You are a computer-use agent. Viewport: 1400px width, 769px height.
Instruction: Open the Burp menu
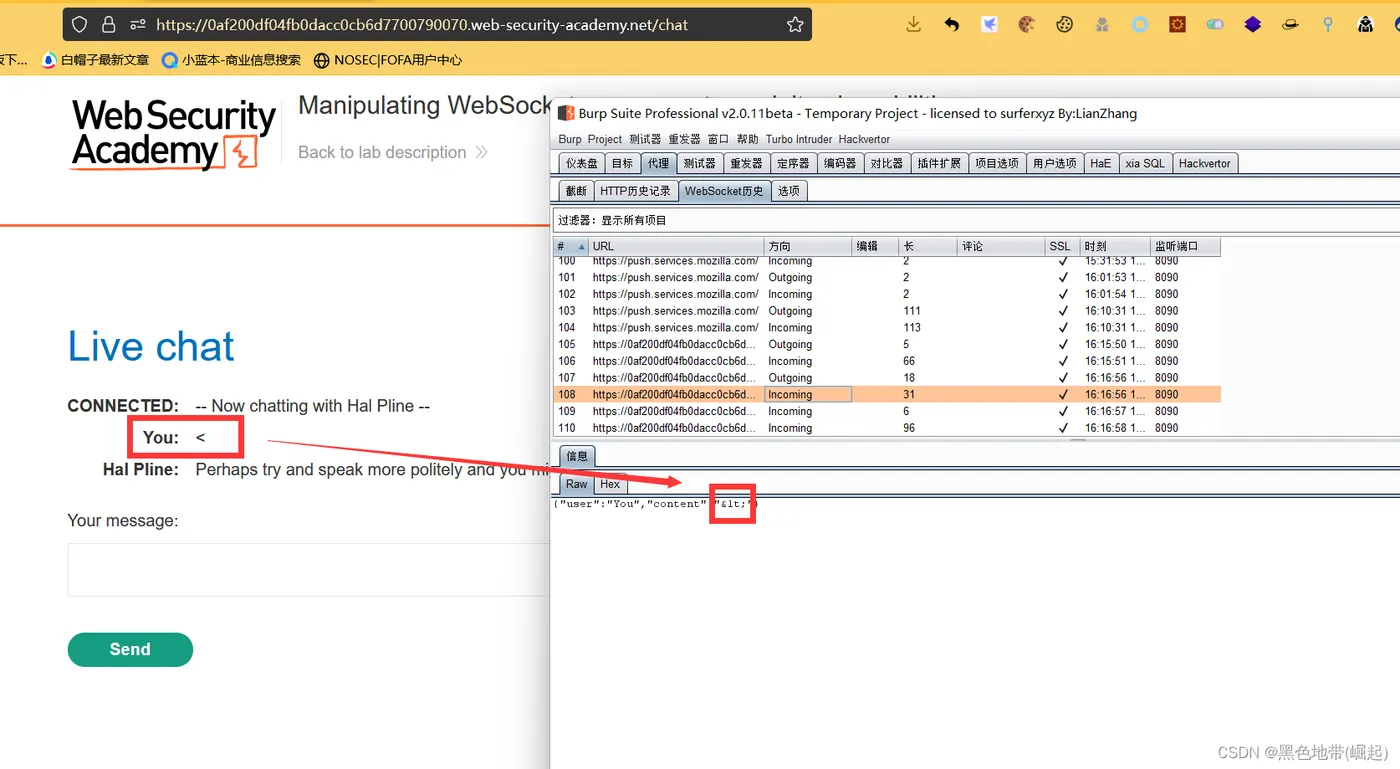[x=570, y=139]
